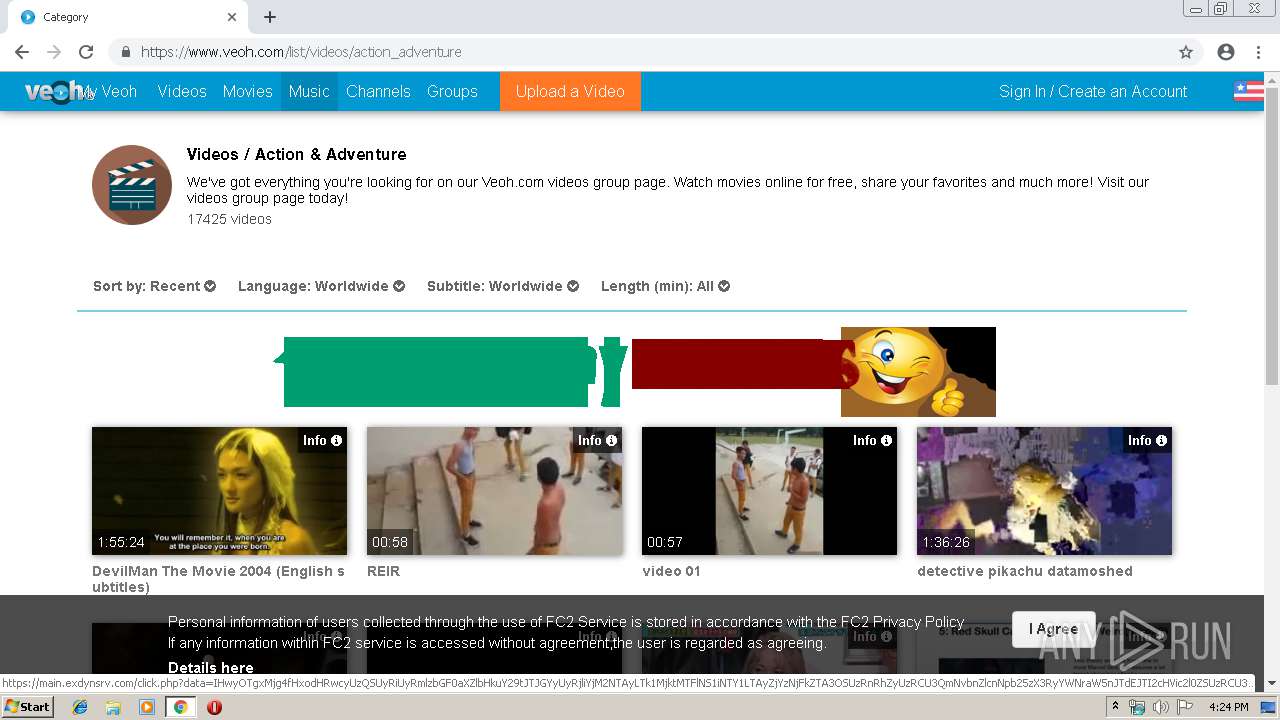Open Chrome profile account icon

pyautogui.click(x=1226, y=52)
